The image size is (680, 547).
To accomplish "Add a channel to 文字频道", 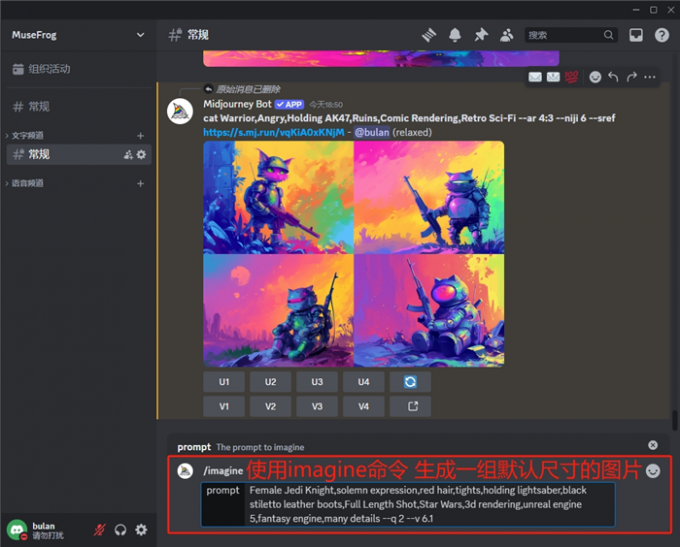I will point(140,136).
